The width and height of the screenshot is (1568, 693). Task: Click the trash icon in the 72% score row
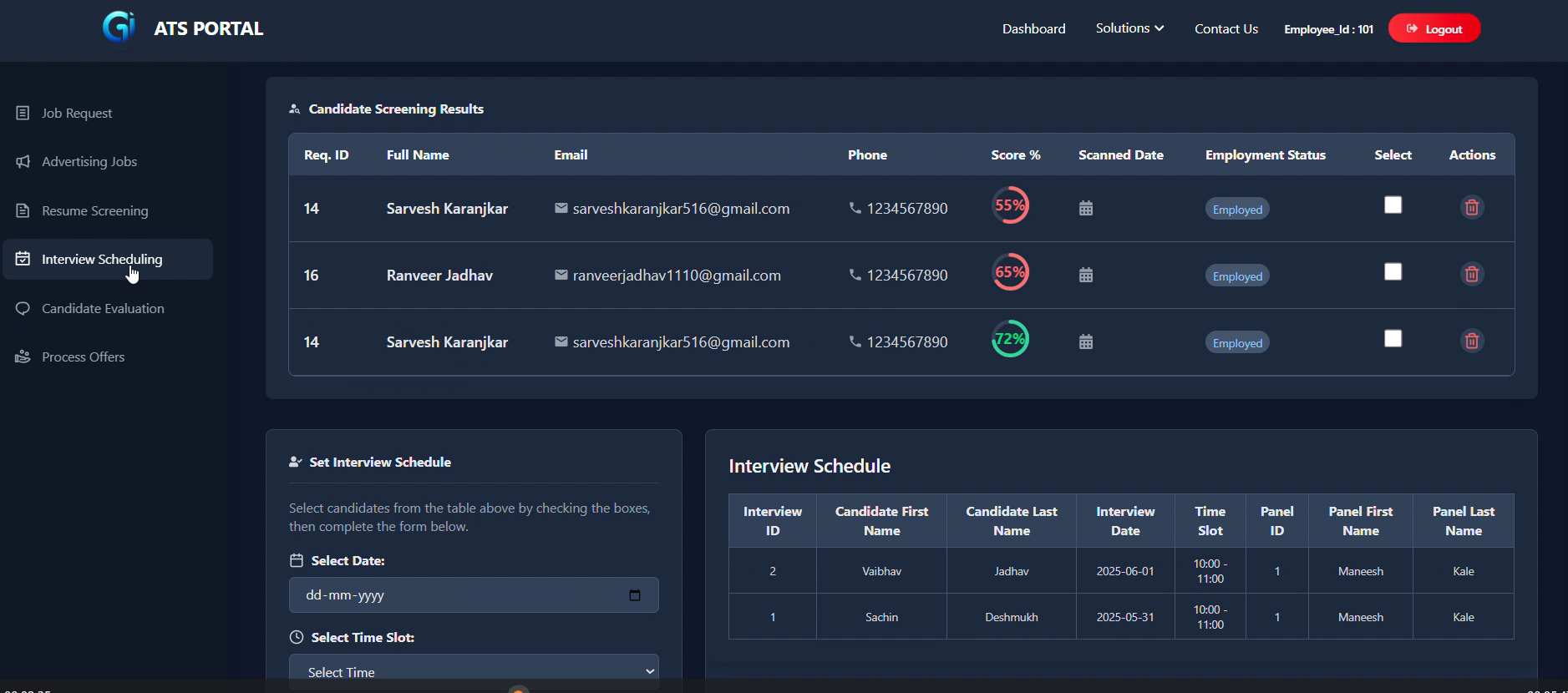tap(1471, 341)
